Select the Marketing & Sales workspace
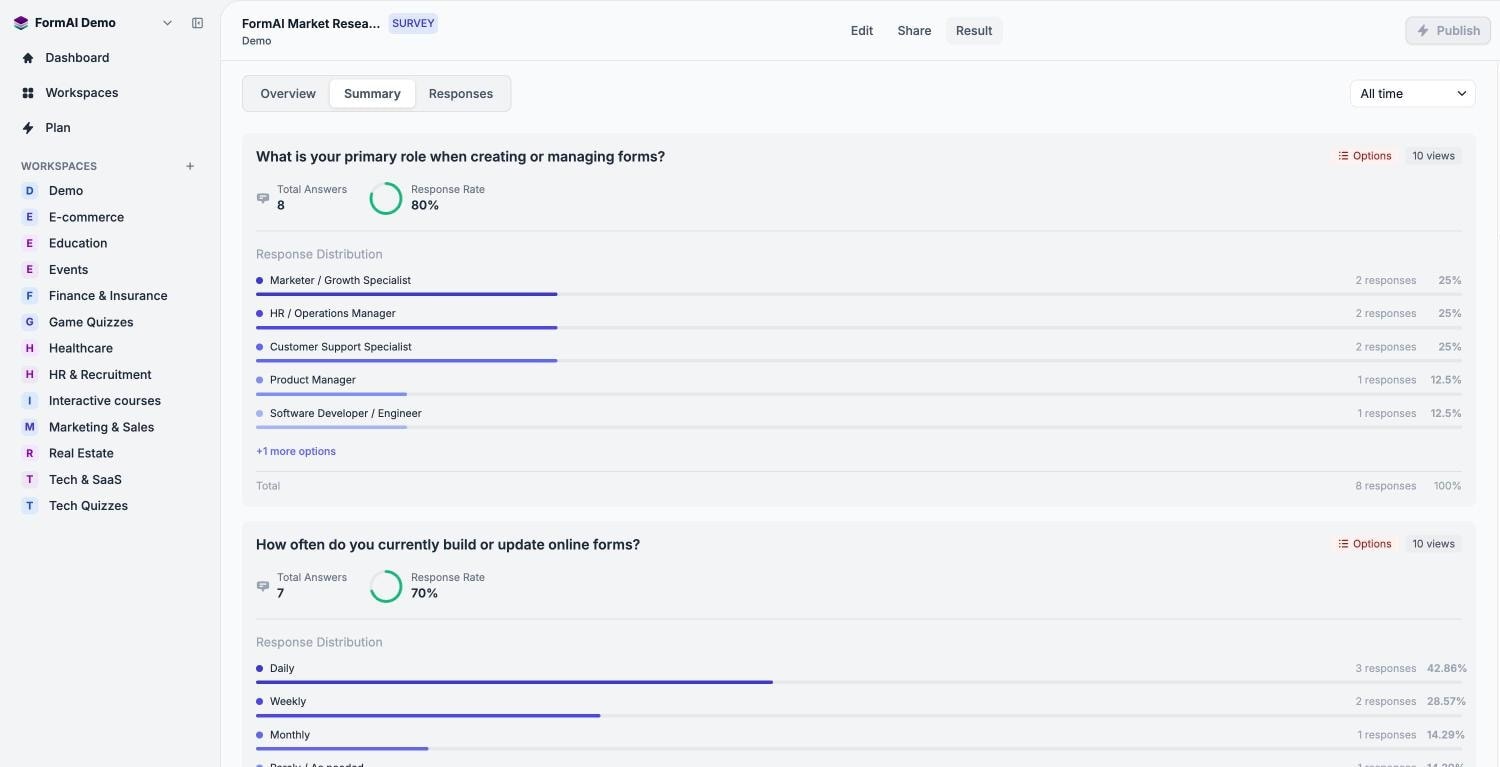 coord(101,427)
